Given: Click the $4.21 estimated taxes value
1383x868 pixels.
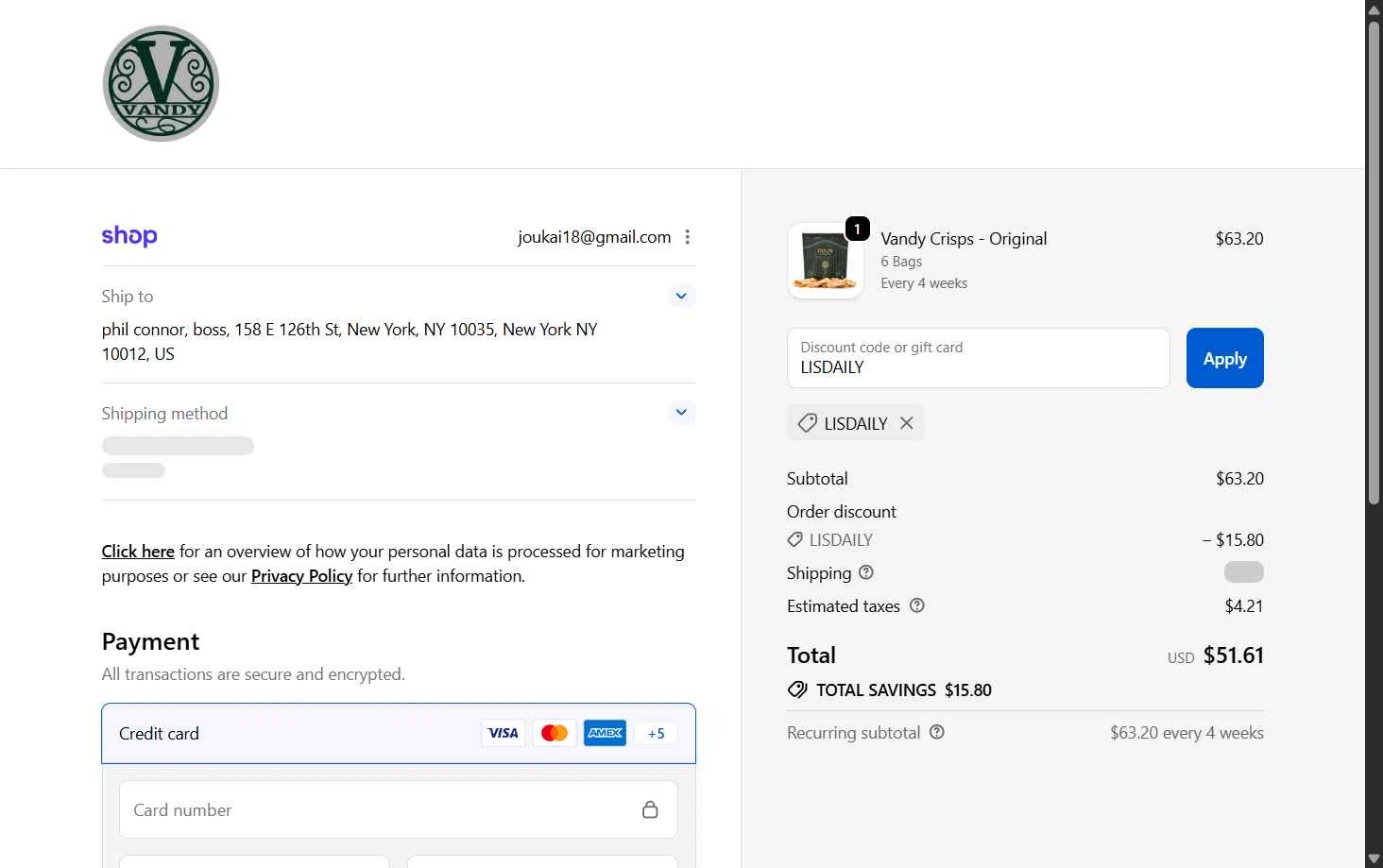Looking at the screenshot, I should (x=1244, y=606).
